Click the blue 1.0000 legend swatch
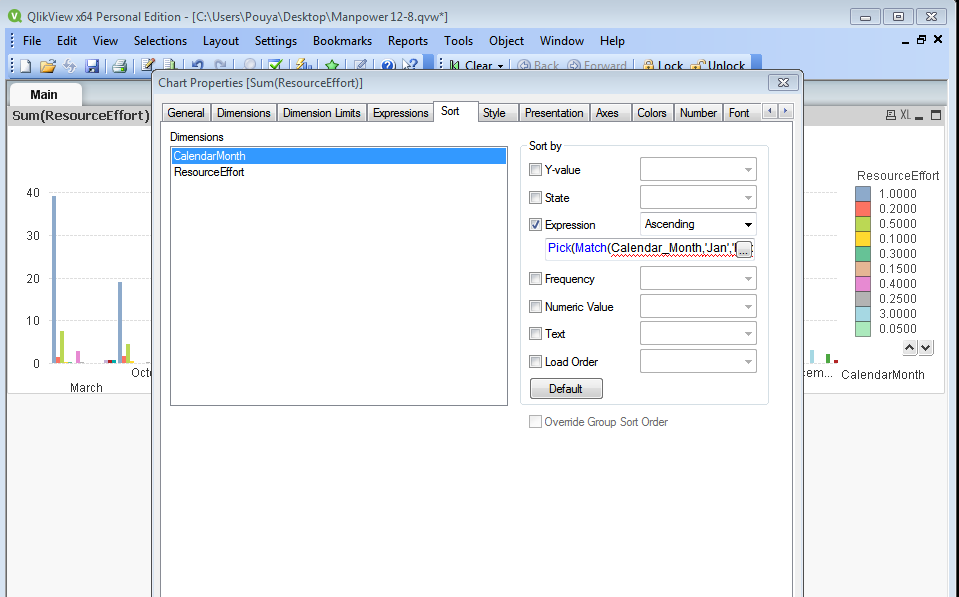 click(x=863, y=194)
